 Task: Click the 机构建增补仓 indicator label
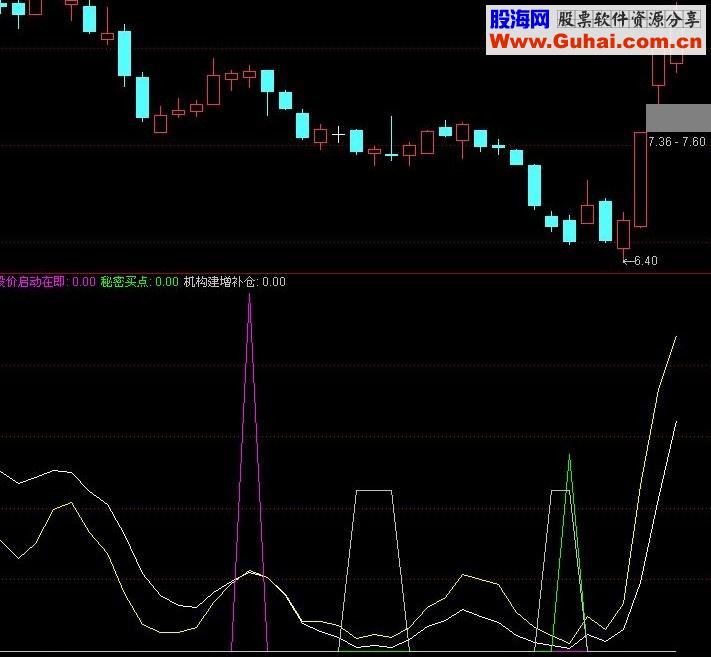234,282
